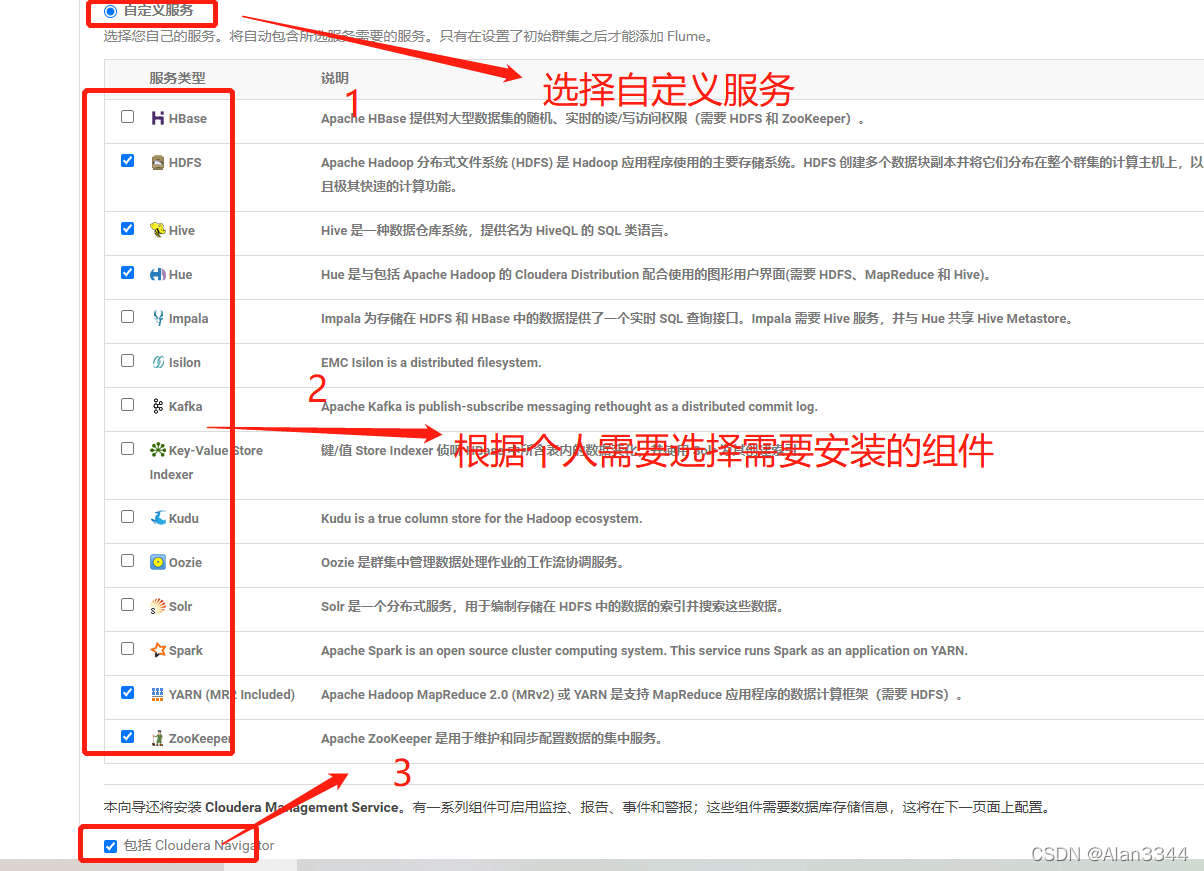
Task: Click the Impala service icon
Action: coord(158,318)
